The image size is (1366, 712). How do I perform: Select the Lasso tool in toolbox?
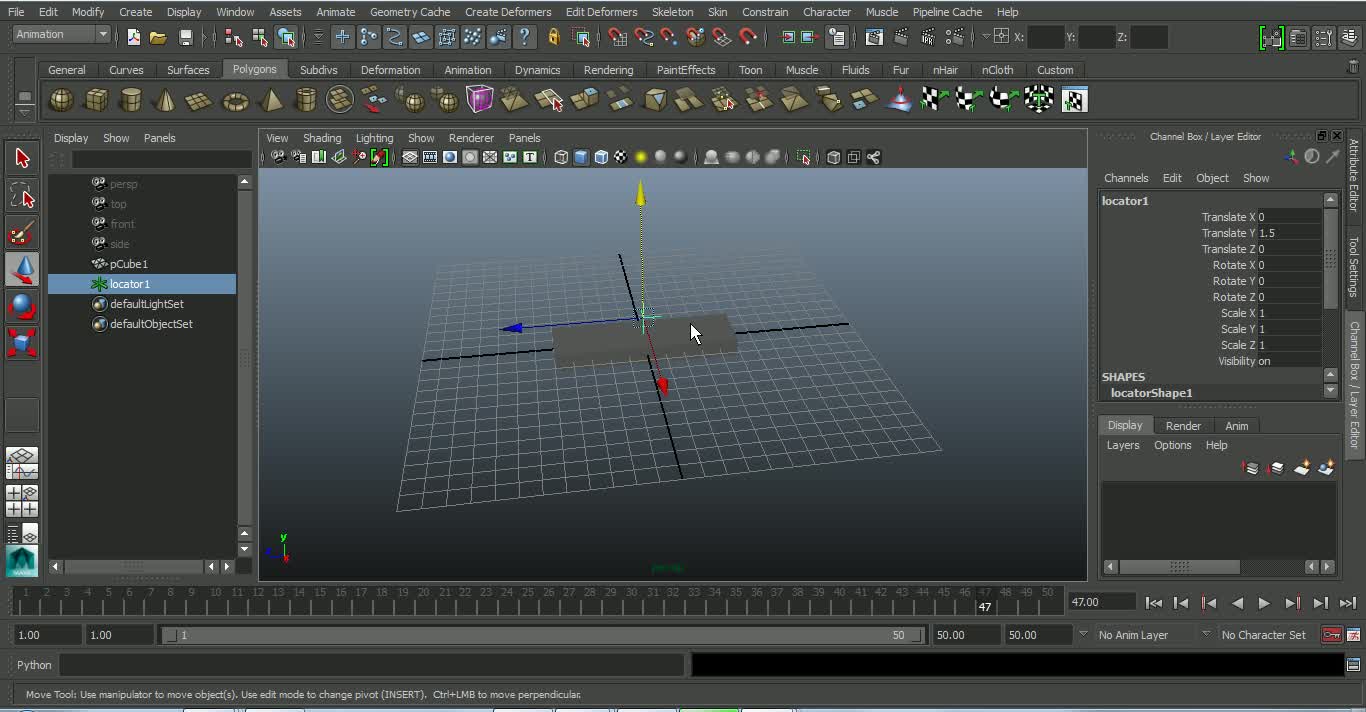click(x=22, y=195)
